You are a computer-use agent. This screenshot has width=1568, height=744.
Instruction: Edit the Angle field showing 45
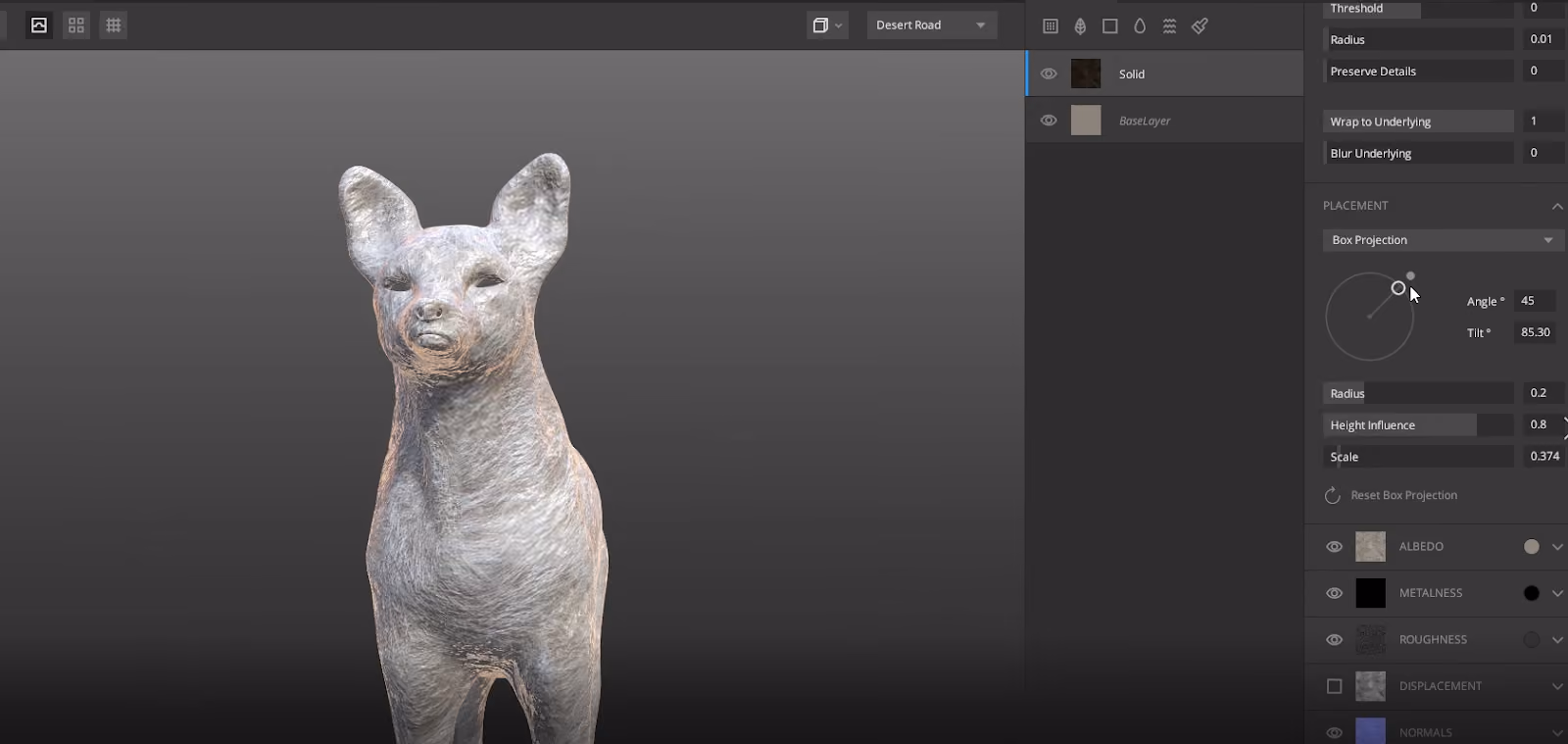pos(1536,301)
